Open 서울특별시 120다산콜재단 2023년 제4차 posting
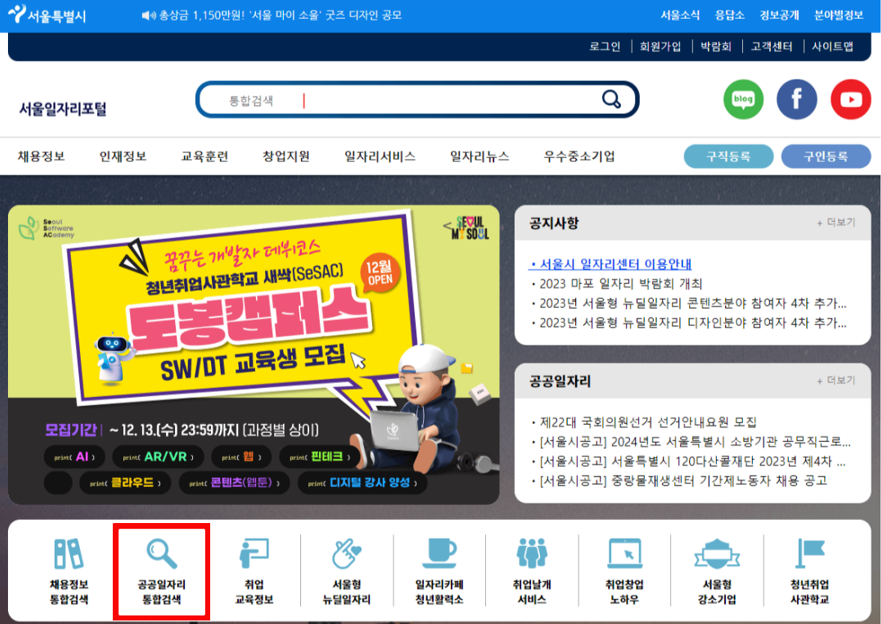The height and width of the screenshot is (624, 881). pos(688,461)
